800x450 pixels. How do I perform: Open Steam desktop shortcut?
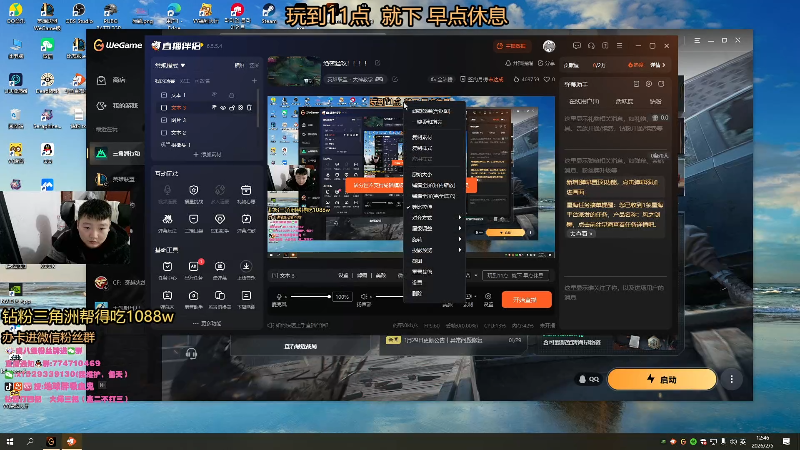click(x=268, y=14)
